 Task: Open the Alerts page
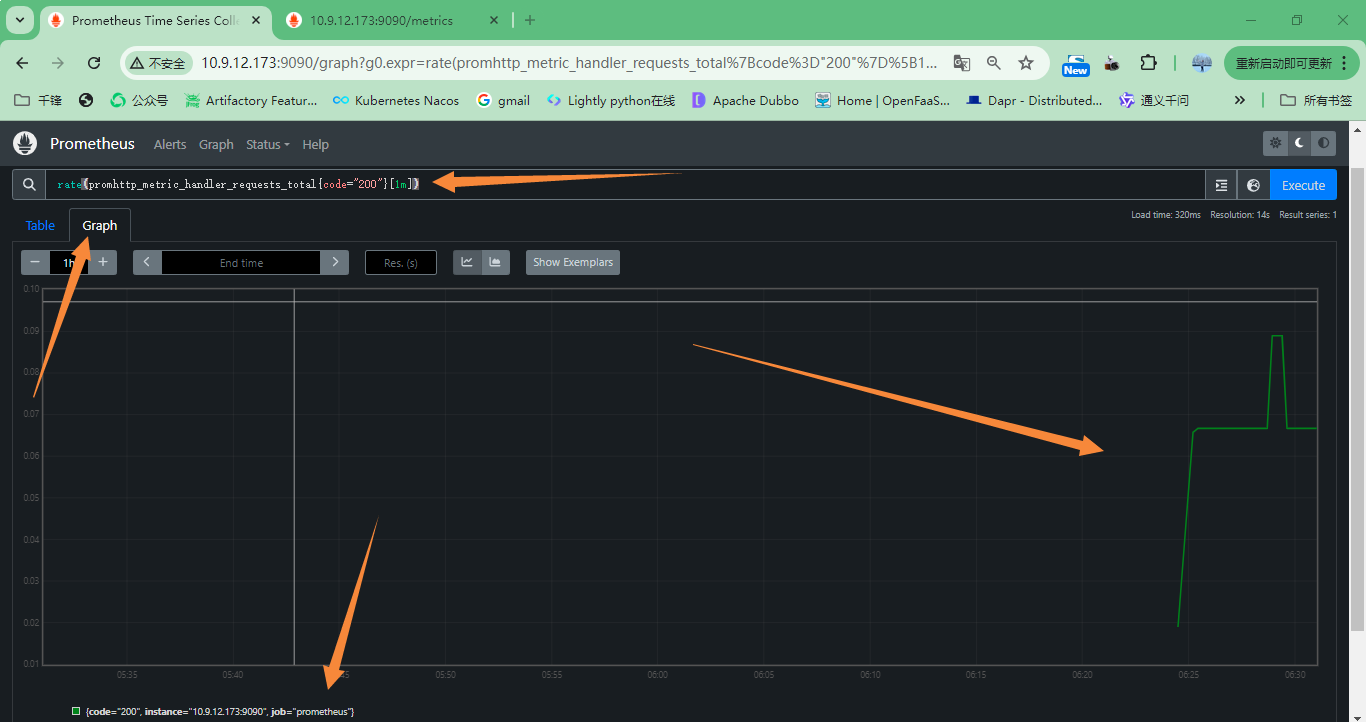pos(170,144)
